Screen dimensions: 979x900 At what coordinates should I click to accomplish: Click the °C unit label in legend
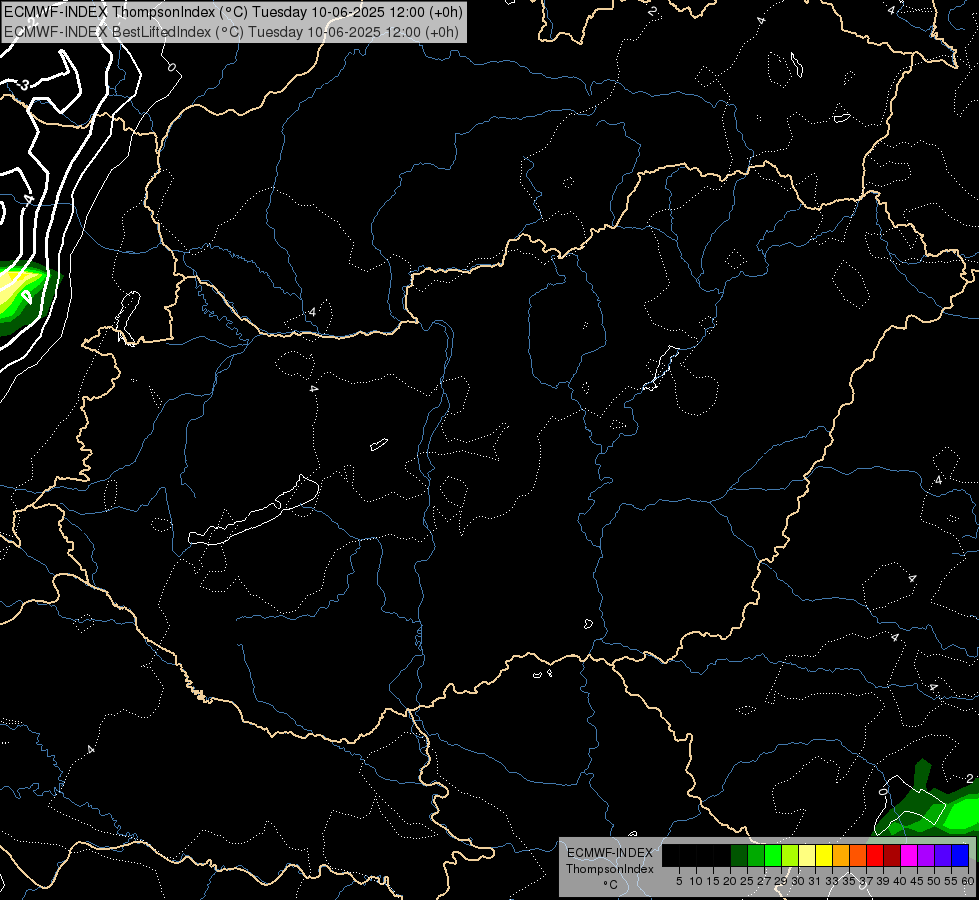611,885
